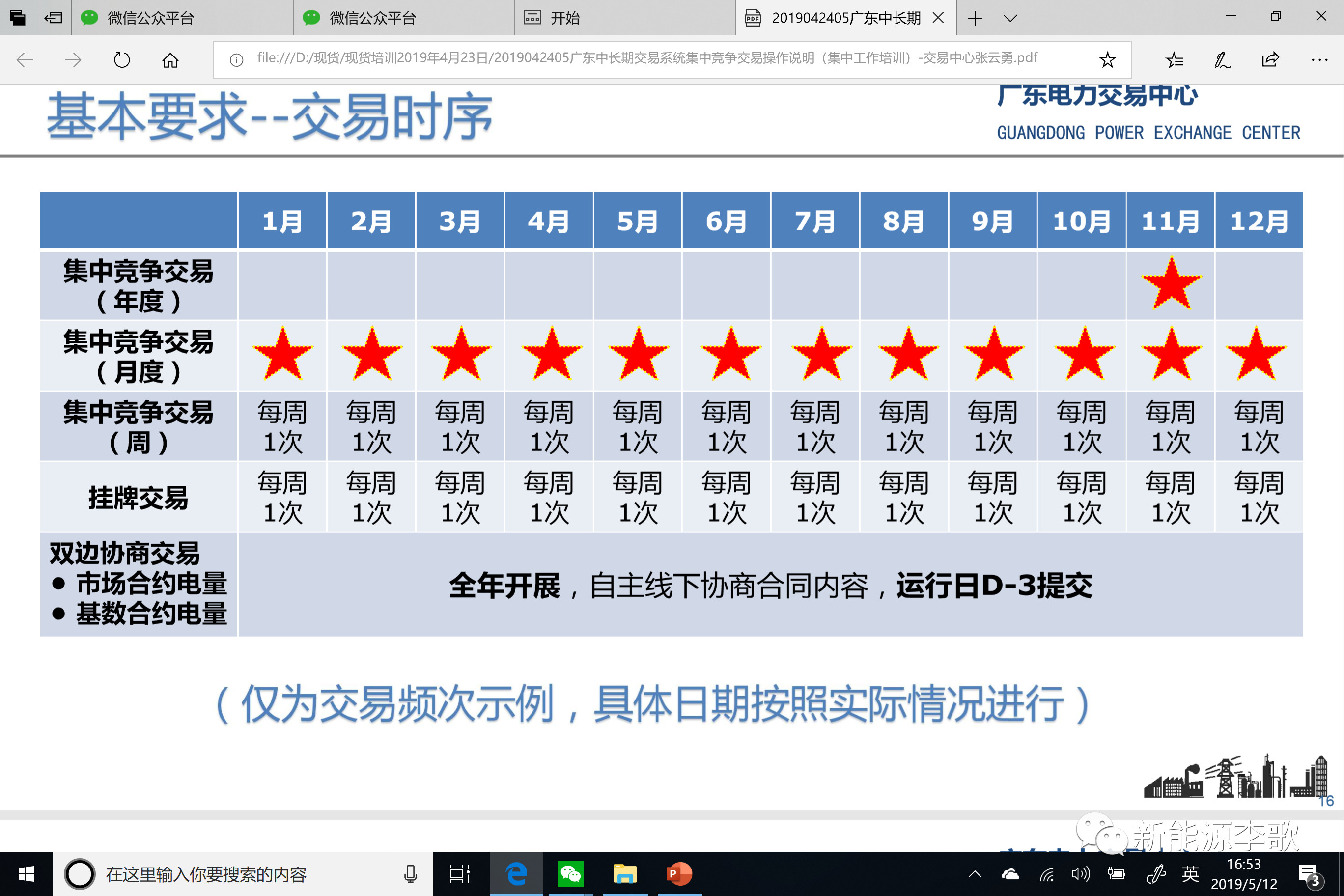Screen dimensions: 1344x896
Task: Add this page to favorites star
Action: (x=1107, y=60)
